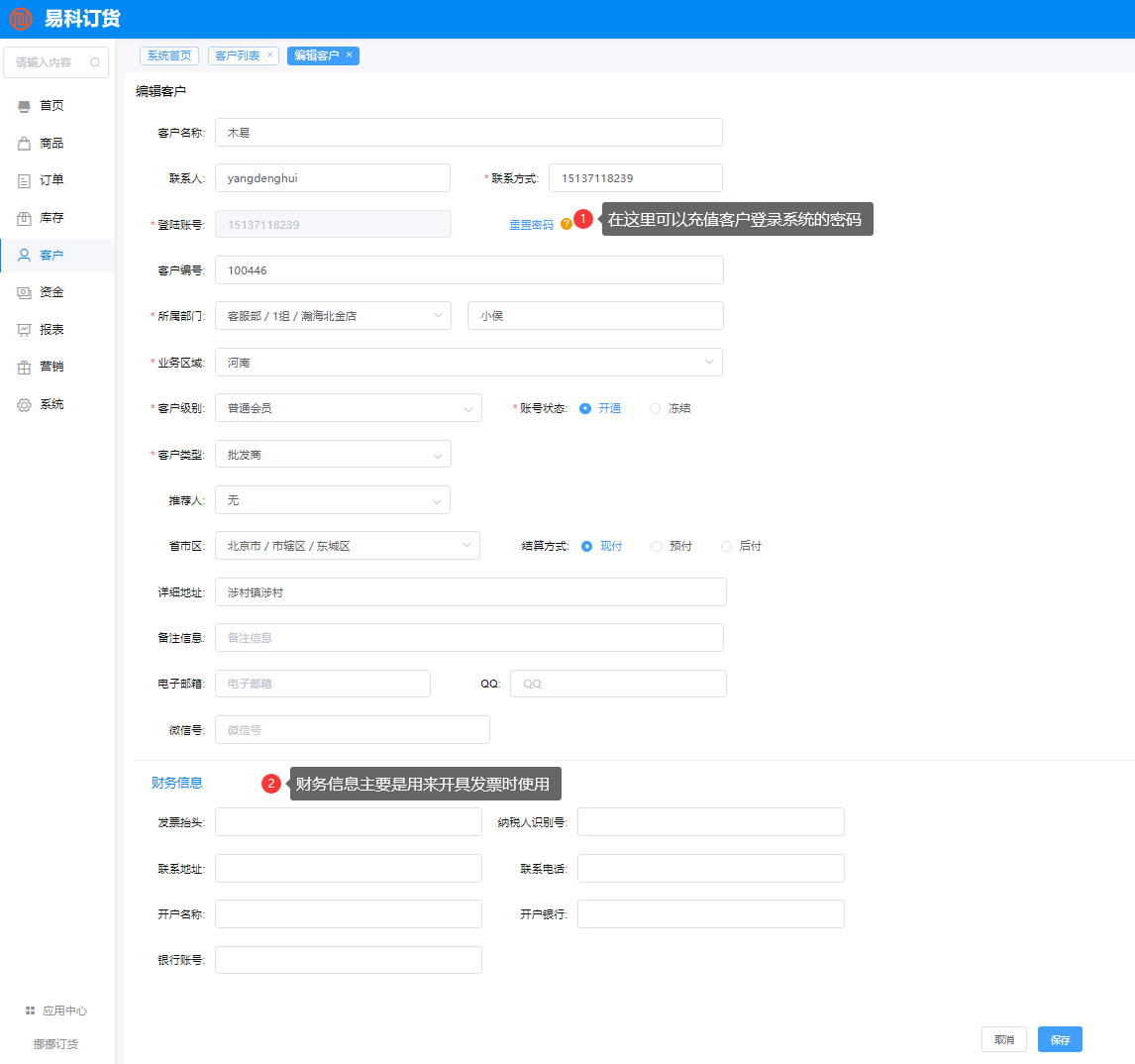1135x1064 pixels.
Task: Close the 客户列表 tab
Action: tap(269, 55)
